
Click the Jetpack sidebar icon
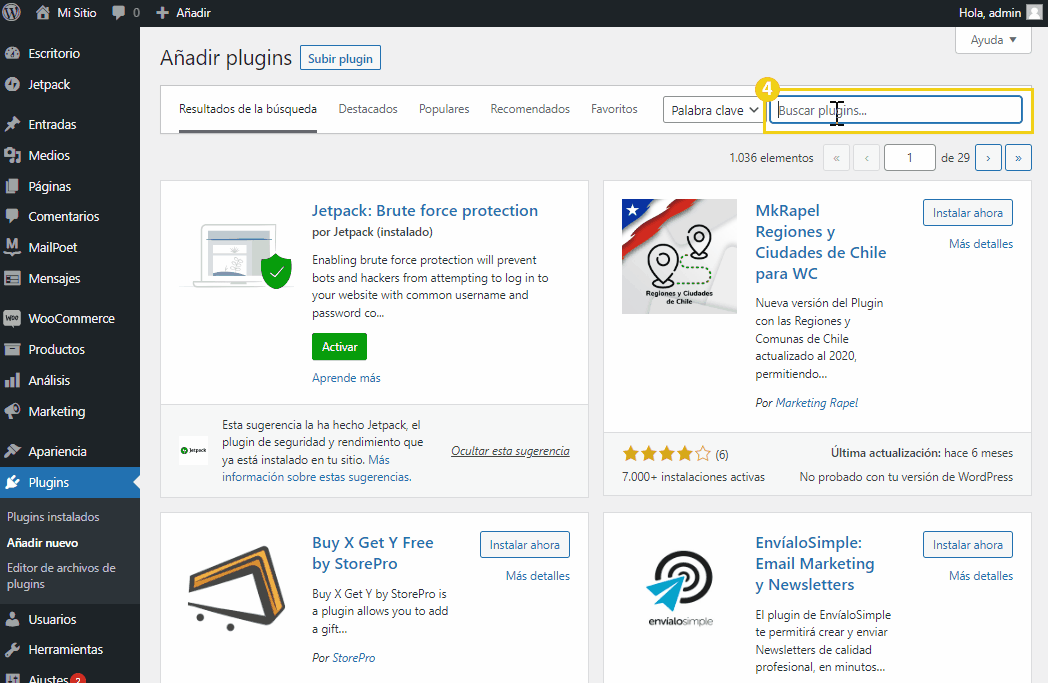[x=12, y=84]
